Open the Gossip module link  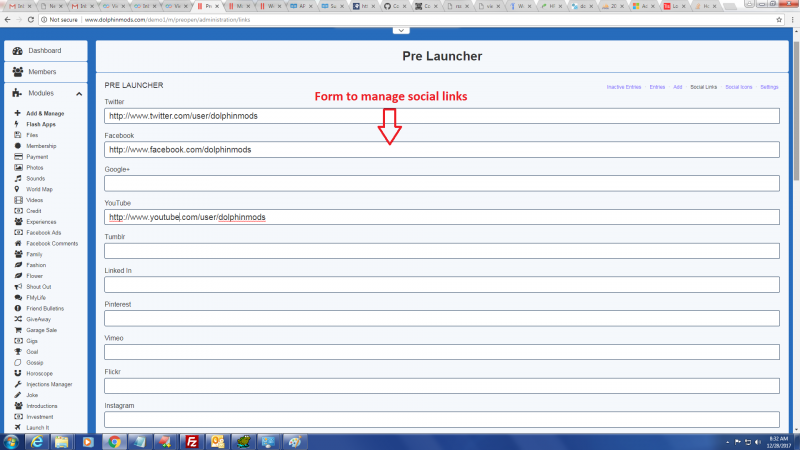pos(35,363)
